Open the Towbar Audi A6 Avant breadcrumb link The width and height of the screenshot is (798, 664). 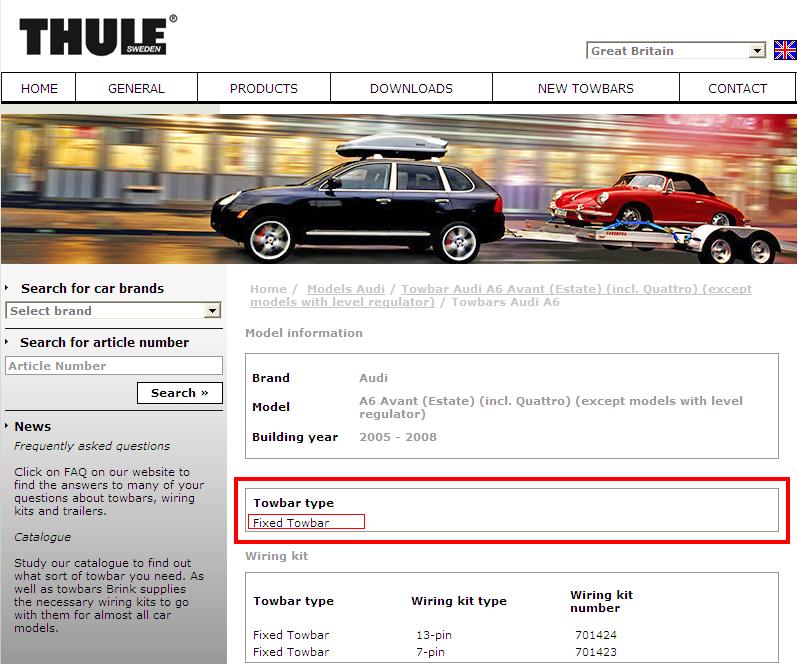click(x=575, y=289)
